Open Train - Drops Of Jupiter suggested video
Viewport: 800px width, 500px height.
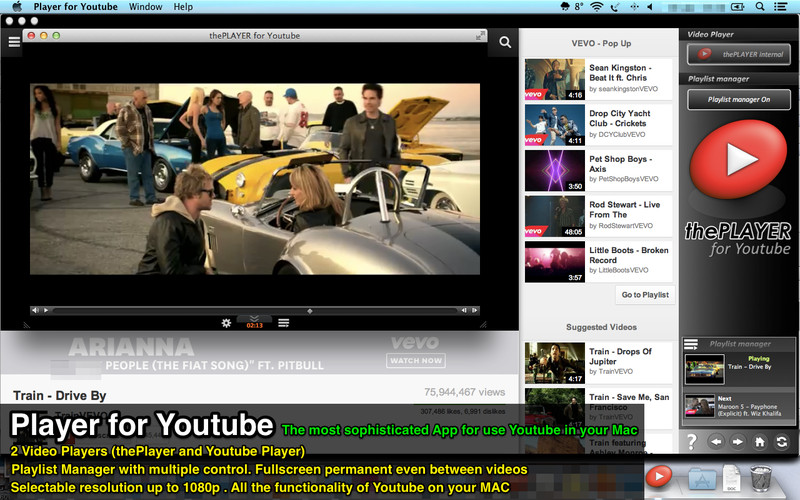pyautogui.click(x=598, y=362)
